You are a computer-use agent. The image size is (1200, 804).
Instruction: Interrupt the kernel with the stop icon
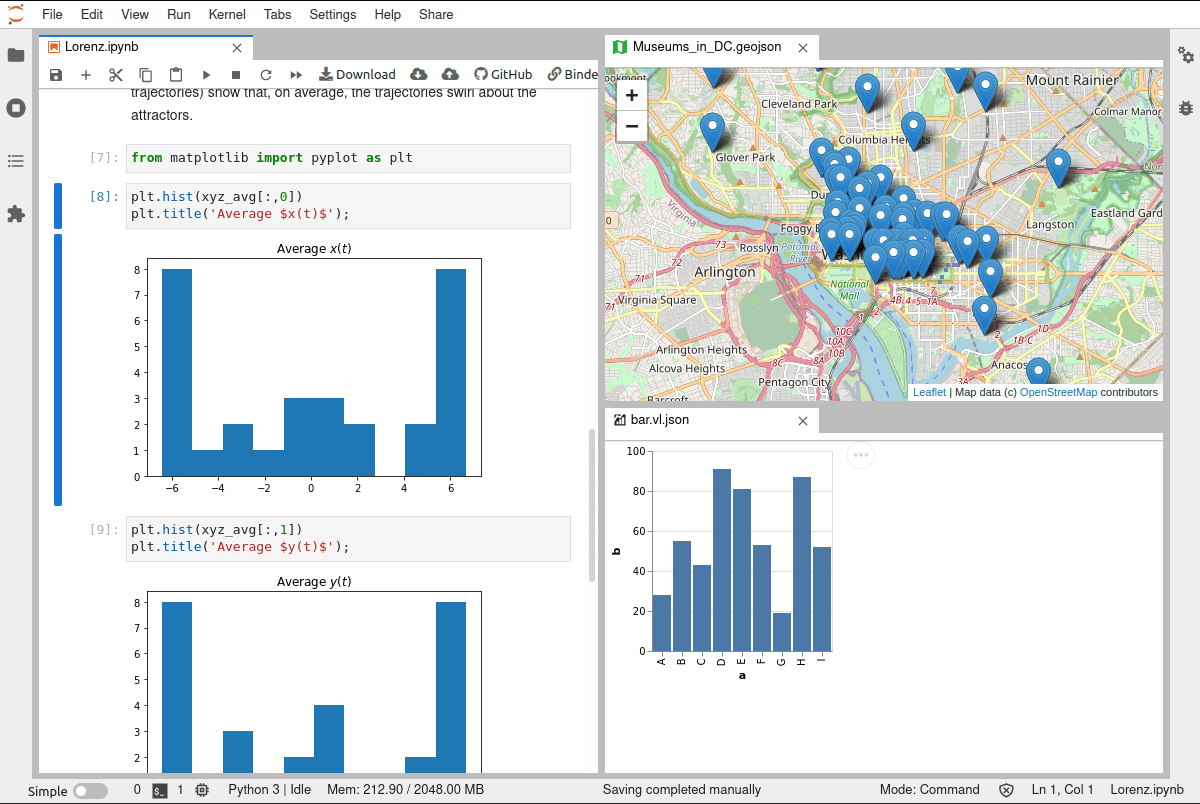click(x=236, y=75)
